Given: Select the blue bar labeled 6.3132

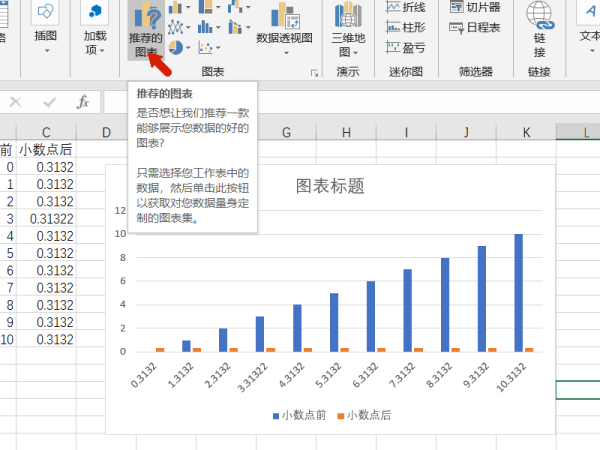Looking at the screenshot, I should tap(371, 316).
